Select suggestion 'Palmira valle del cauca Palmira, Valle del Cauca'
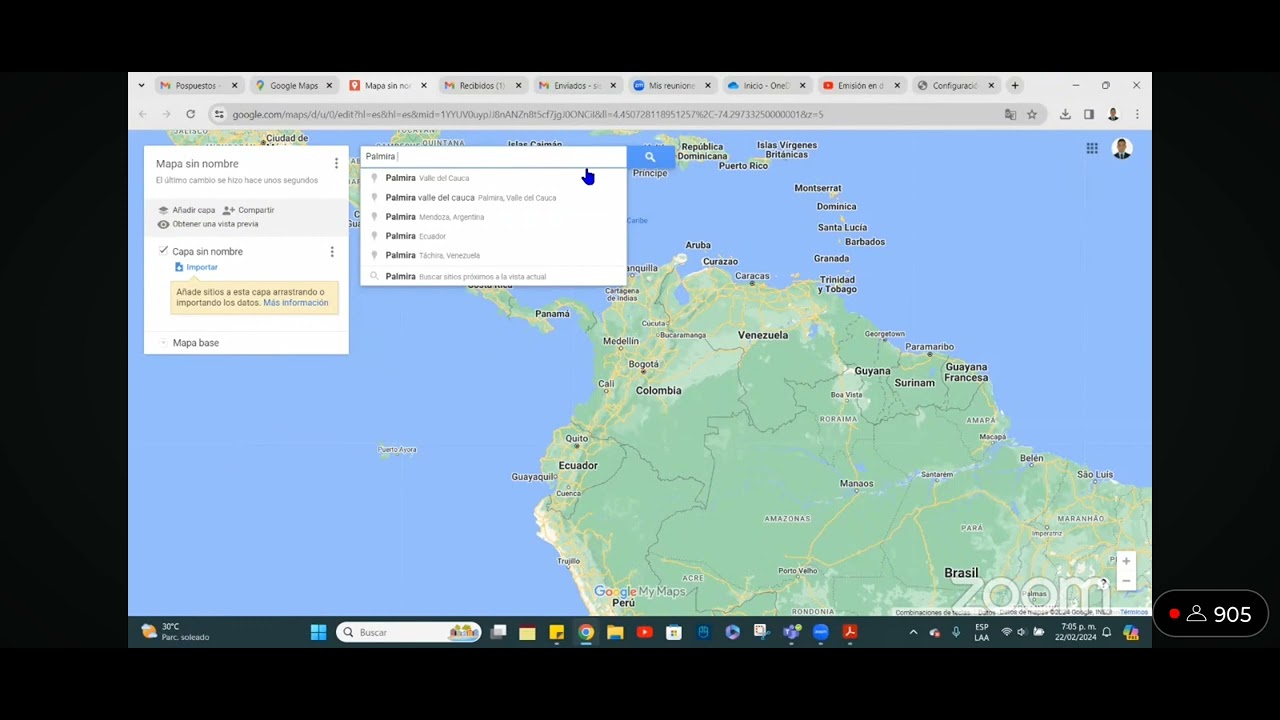This screenshot has height=720, width=1280. pos(493,198)
